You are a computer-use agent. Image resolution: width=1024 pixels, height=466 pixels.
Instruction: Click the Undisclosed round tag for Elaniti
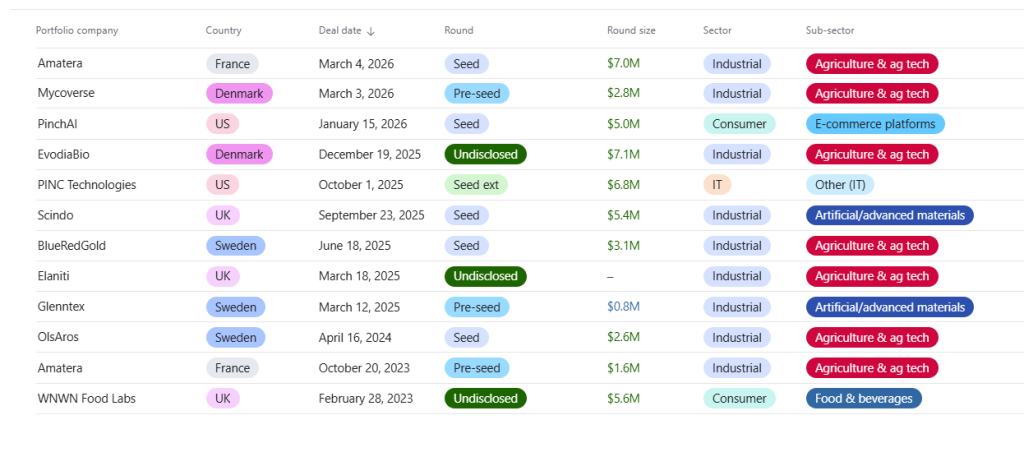[485, 276]
